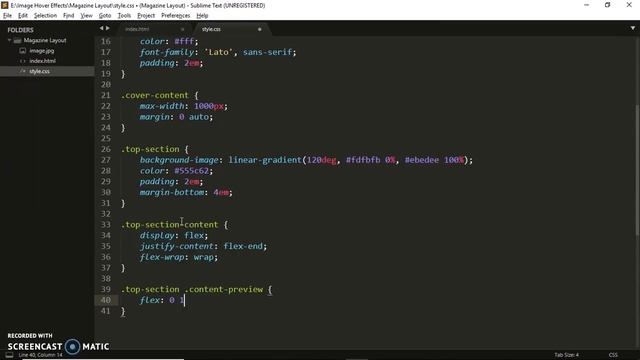640x360 pixels.
Task: Open the Selection menu
Action: pos(45,16)
